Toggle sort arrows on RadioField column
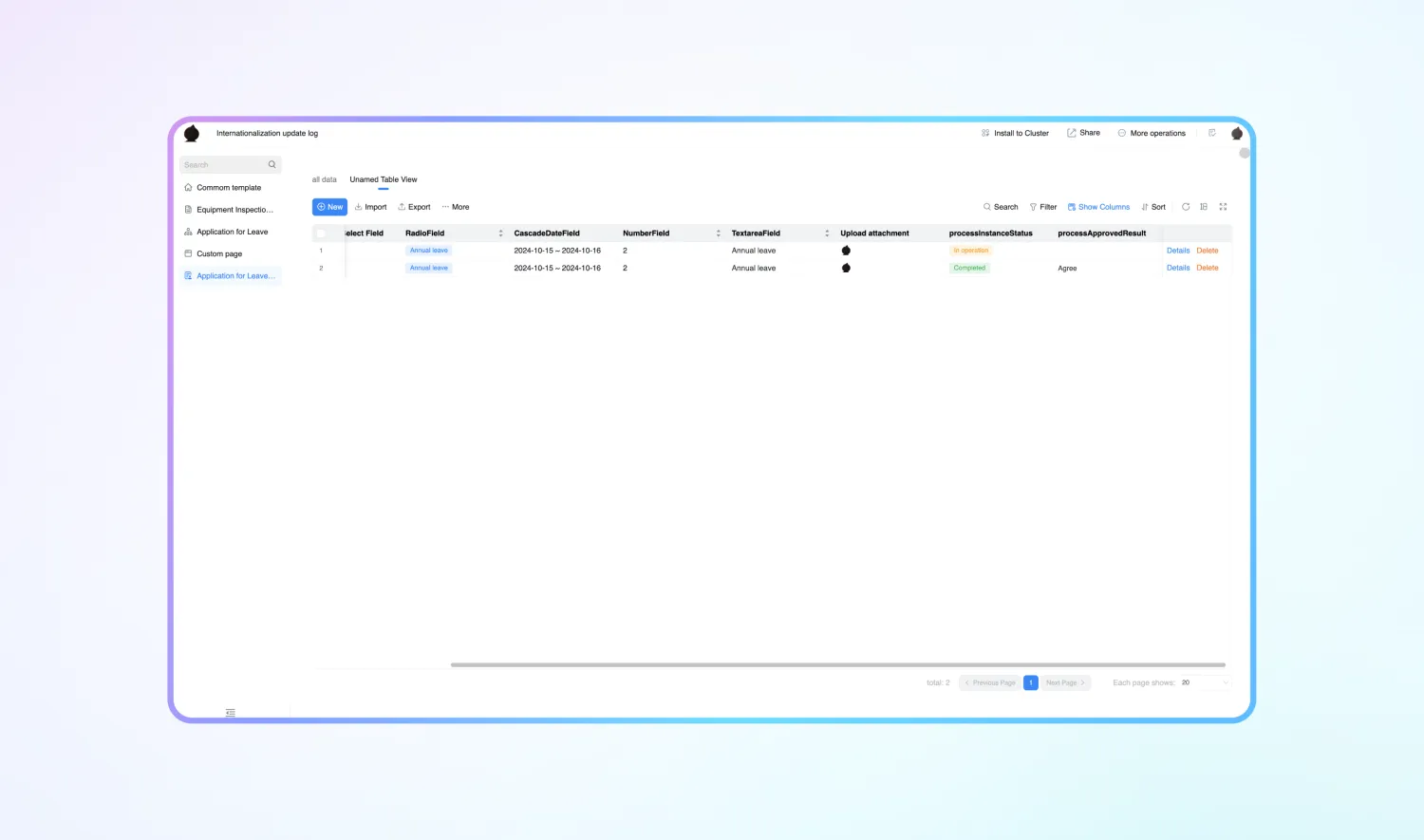 tap(500, 233)
